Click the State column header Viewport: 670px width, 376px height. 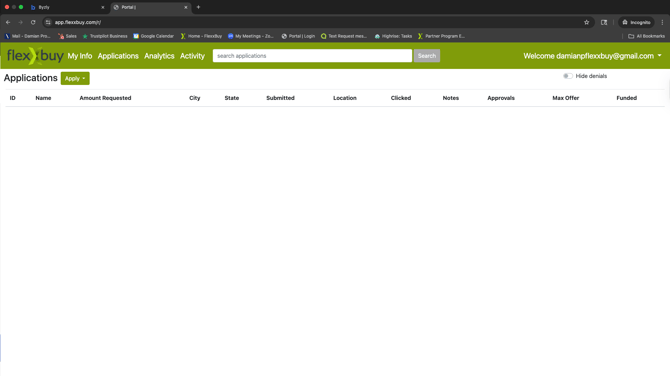tap(232, 98)
